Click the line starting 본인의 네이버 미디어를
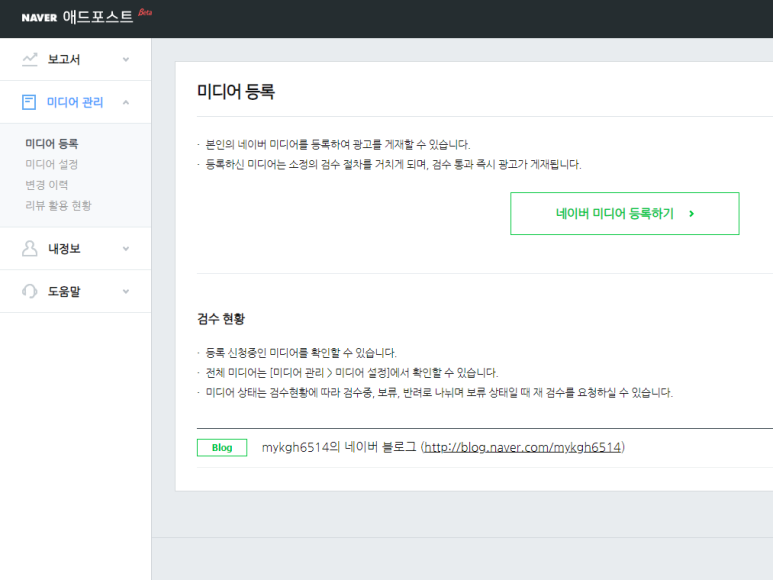 pos(338,144)
